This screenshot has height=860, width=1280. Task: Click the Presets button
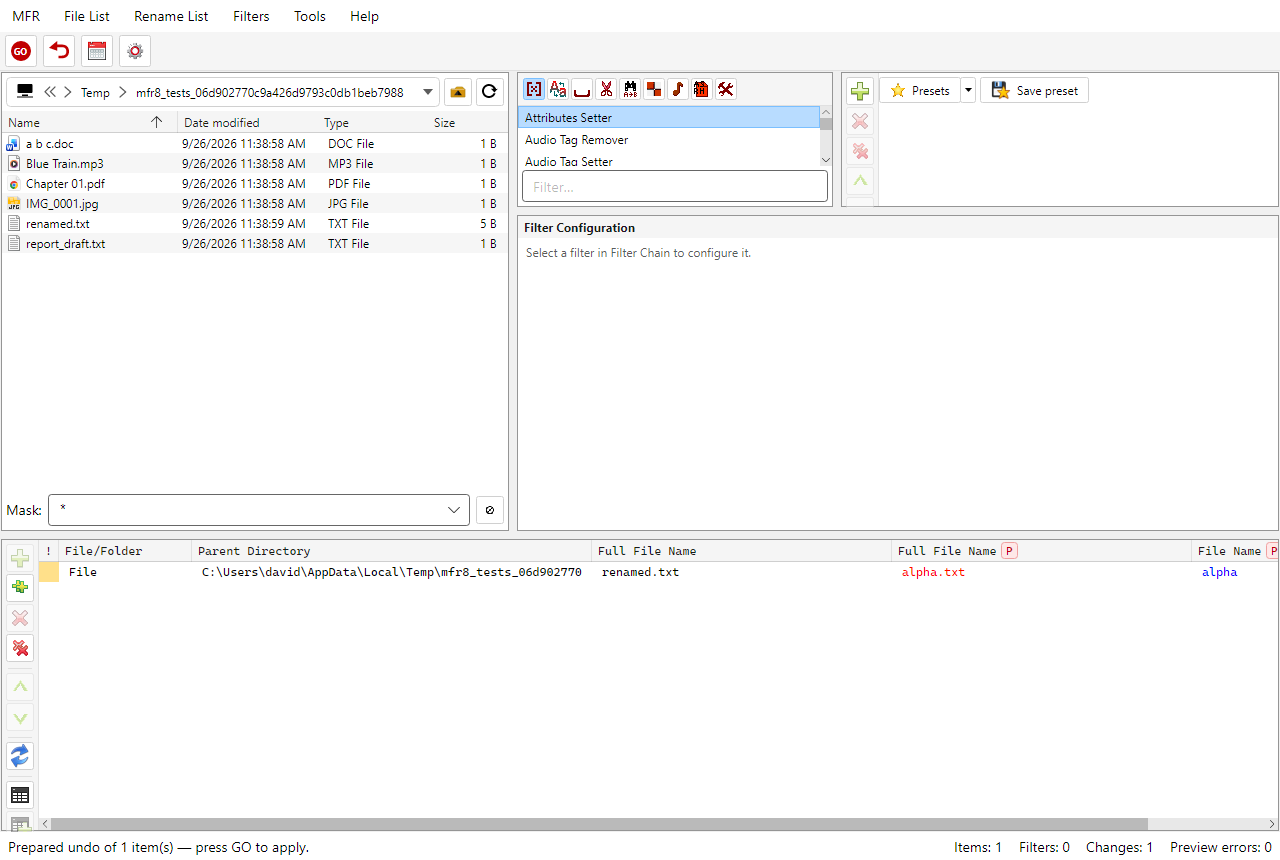pos(920,90)
